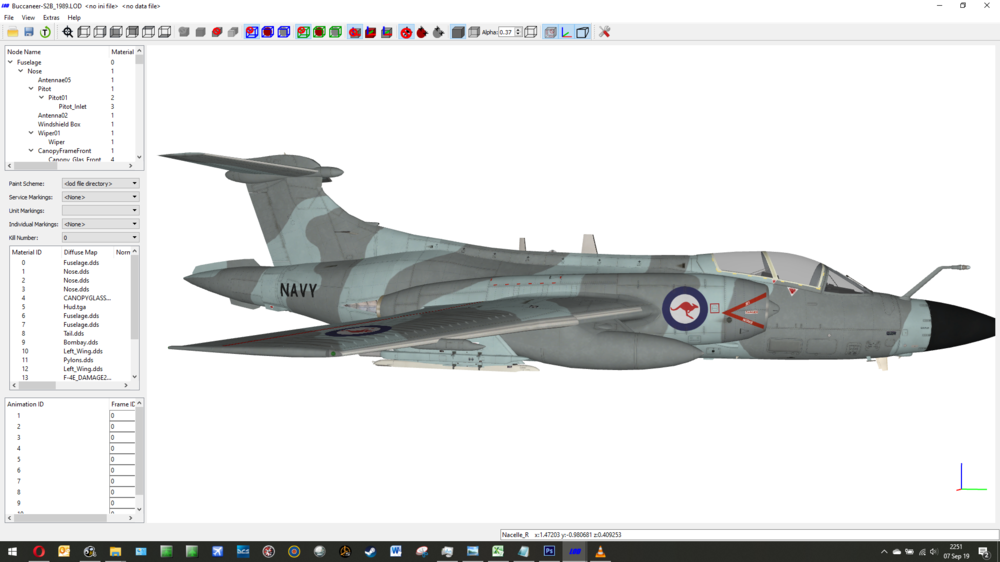Toggle the coordinate axes display icon

(x=566, y=32)
